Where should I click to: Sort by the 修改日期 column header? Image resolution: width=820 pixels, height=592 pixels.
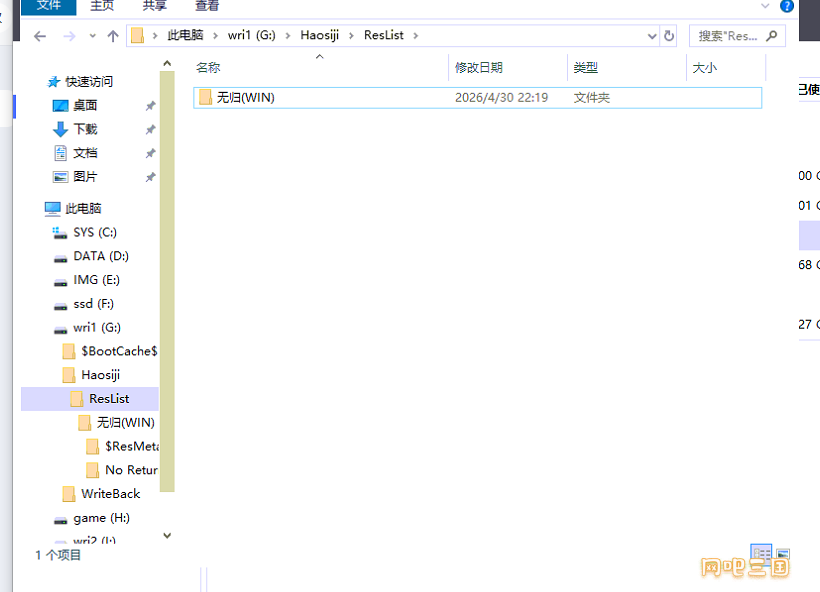479,67
